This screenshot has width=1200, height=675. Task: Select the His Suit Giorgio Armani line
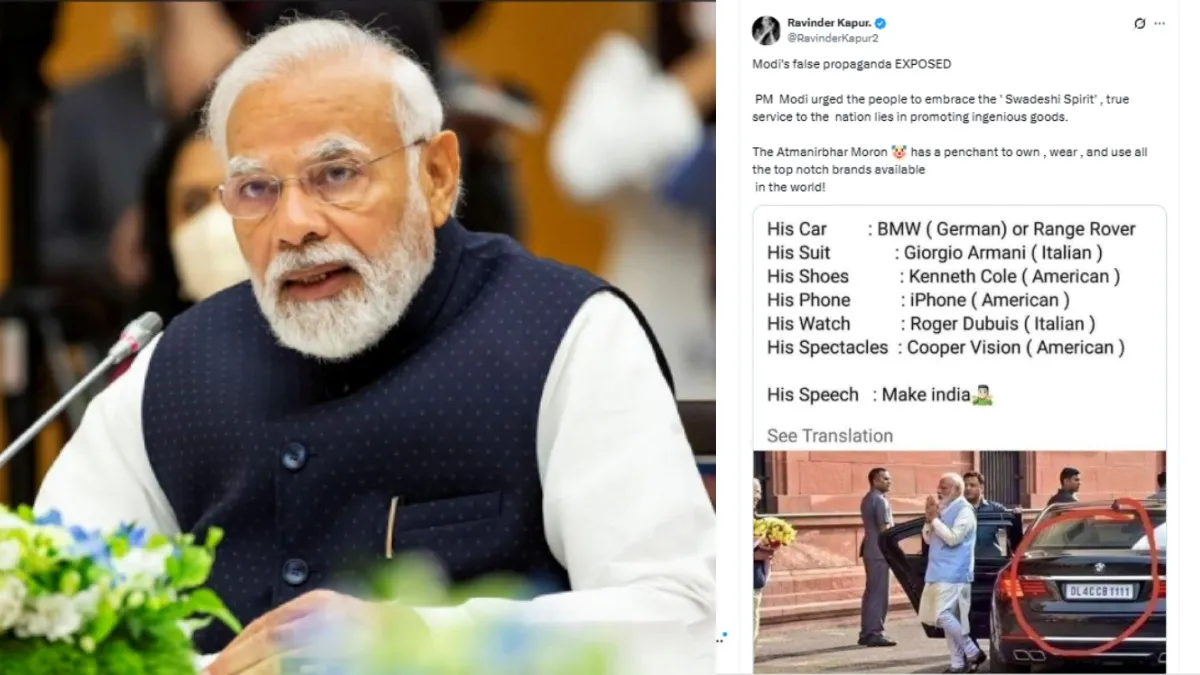[x=935, y=253]
